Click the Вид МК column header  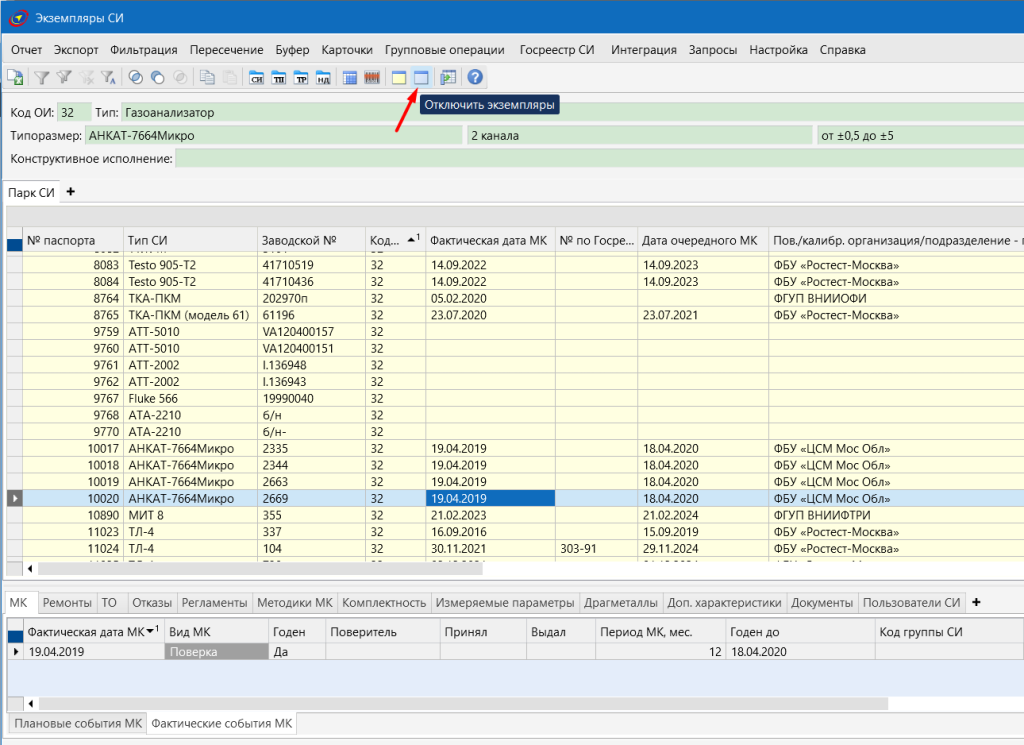pyautogui.click(x=216, y=632)
